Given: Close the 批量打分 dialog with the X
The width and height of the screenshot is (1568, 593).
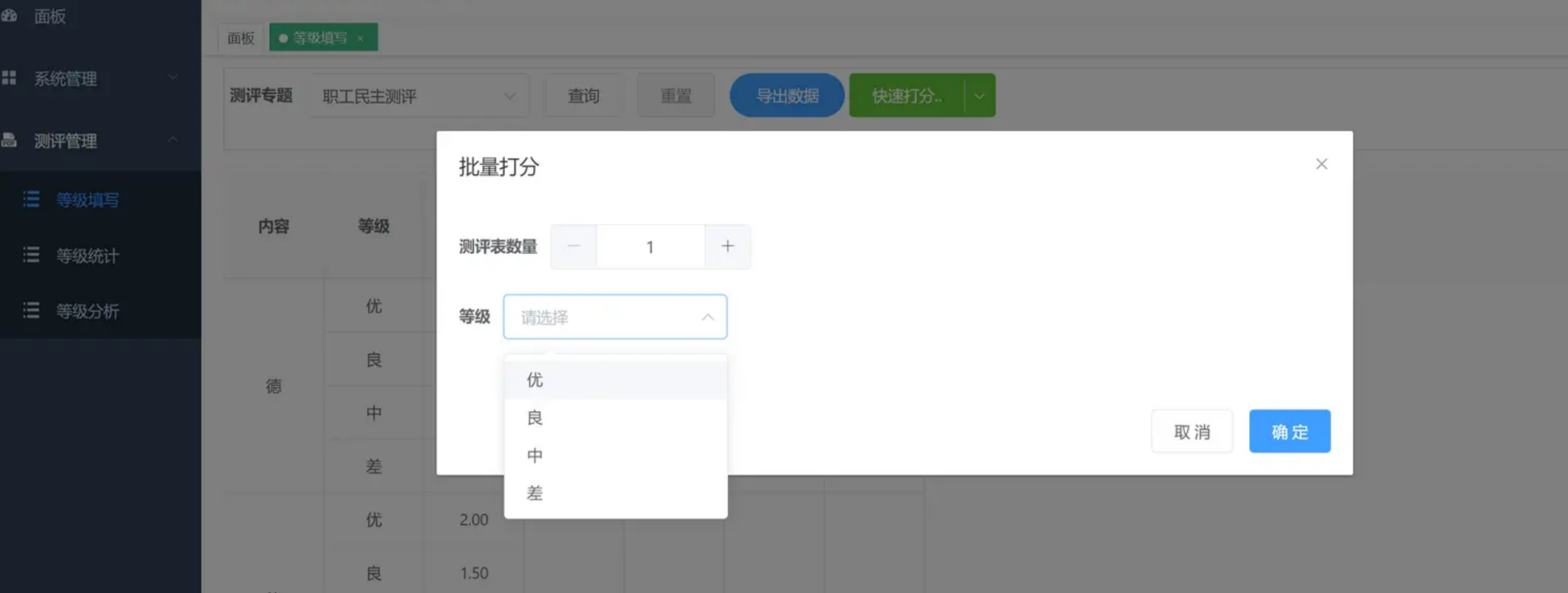Looking at the screenshot, I should 1321,164.
